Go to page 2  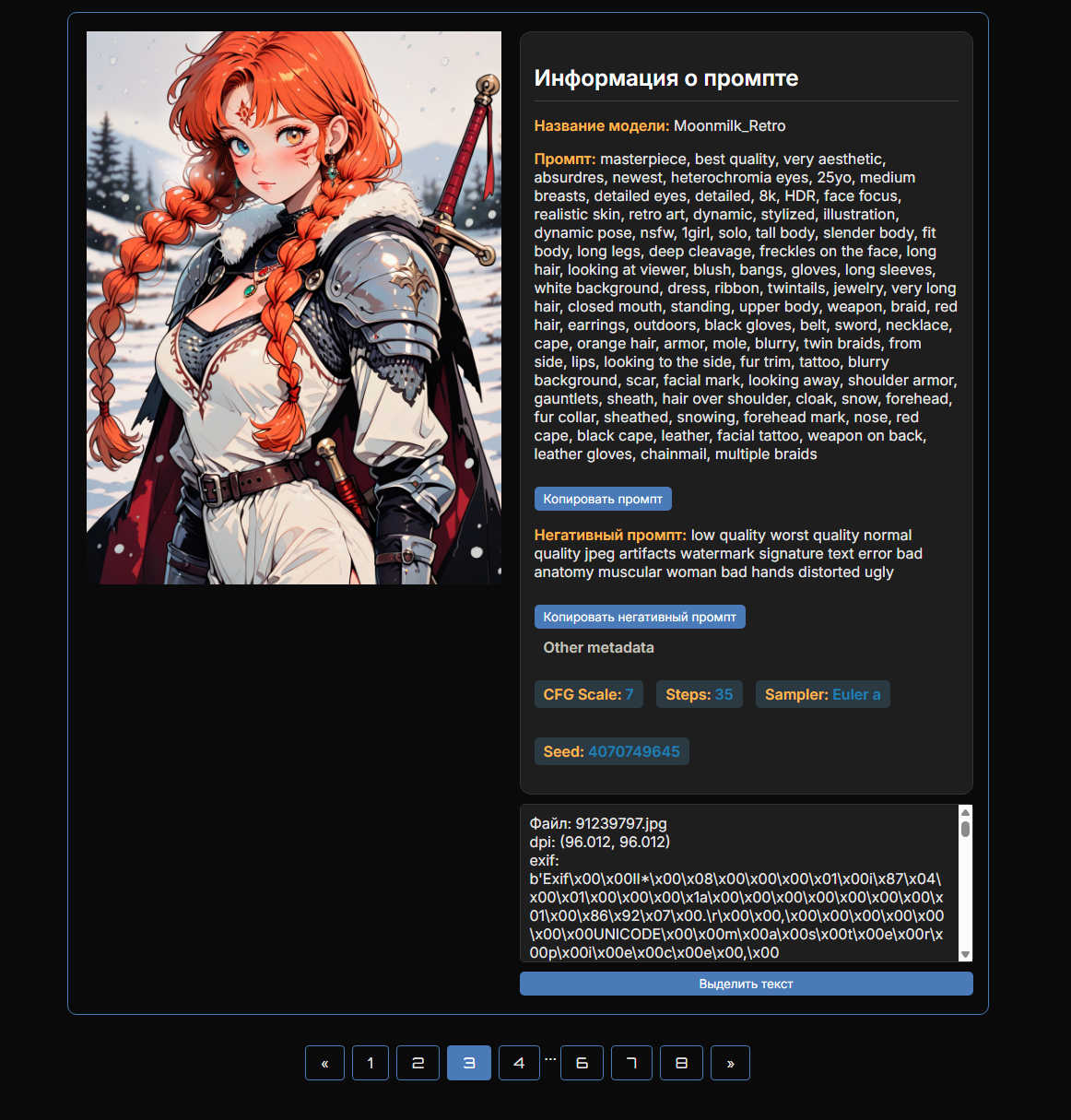418,1063
